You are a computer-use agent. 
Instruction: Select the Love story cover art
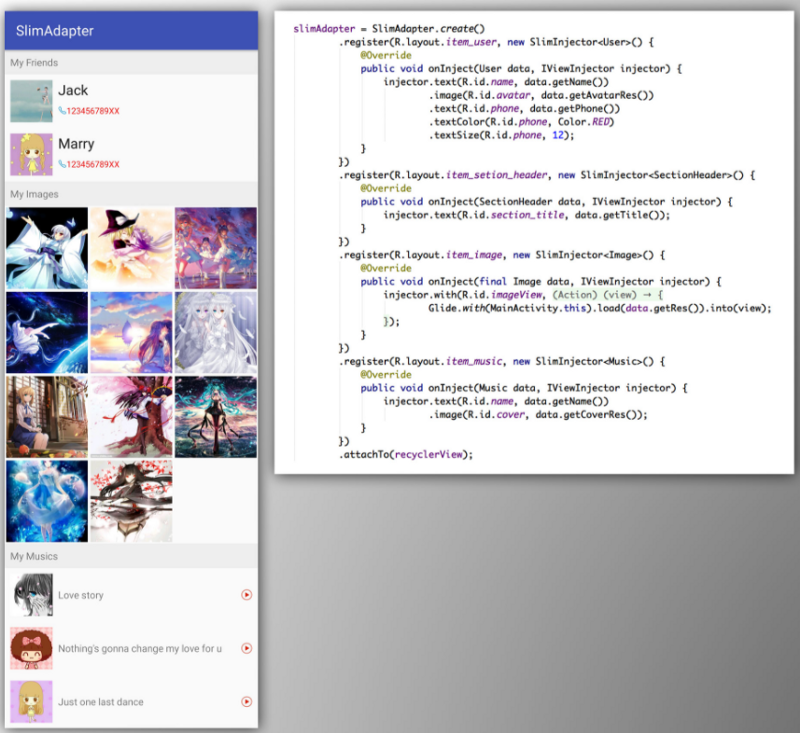(x=31, y=595)
